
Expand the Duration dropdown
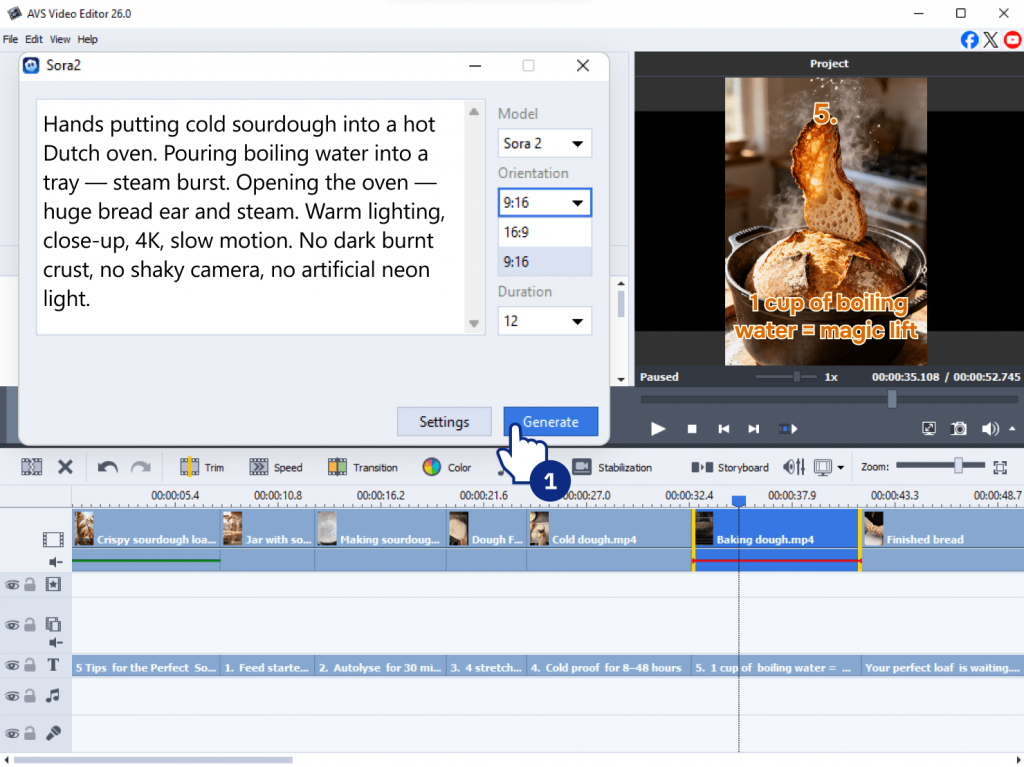point(544,321)
